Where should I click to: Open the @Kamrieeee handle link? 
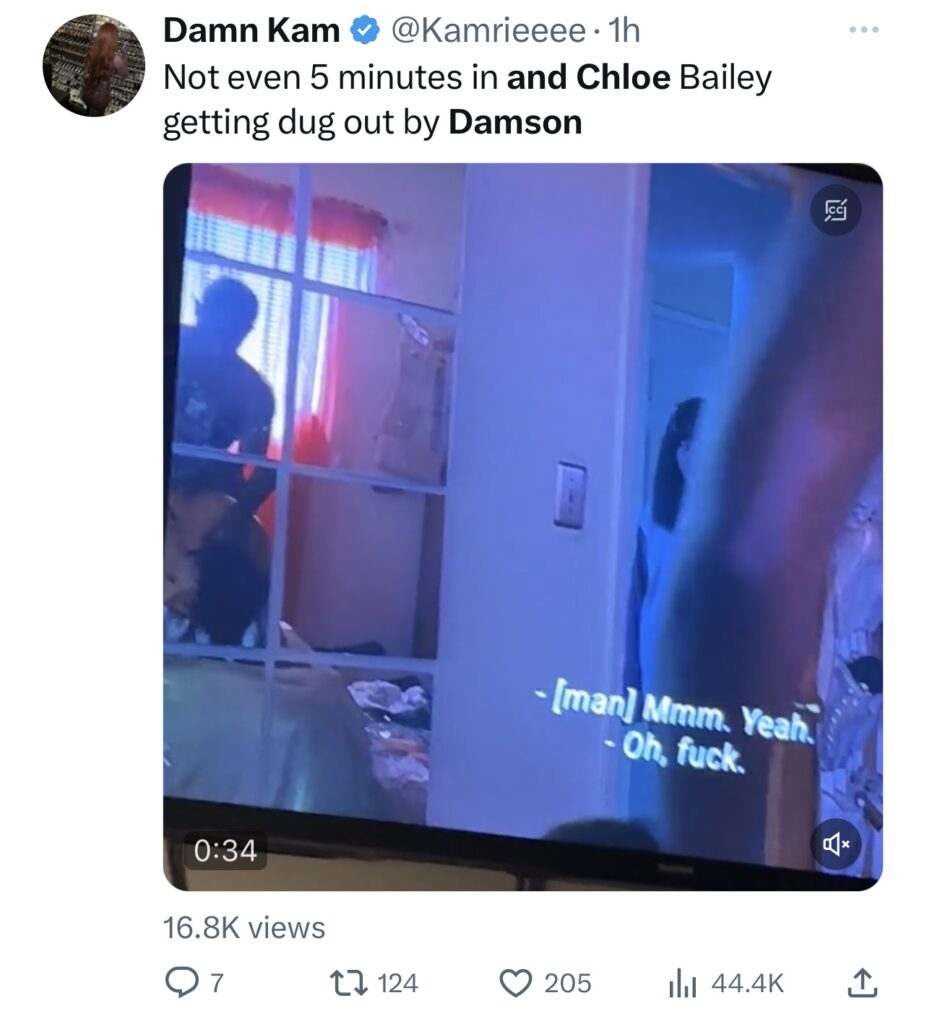(x=487, y=31)
